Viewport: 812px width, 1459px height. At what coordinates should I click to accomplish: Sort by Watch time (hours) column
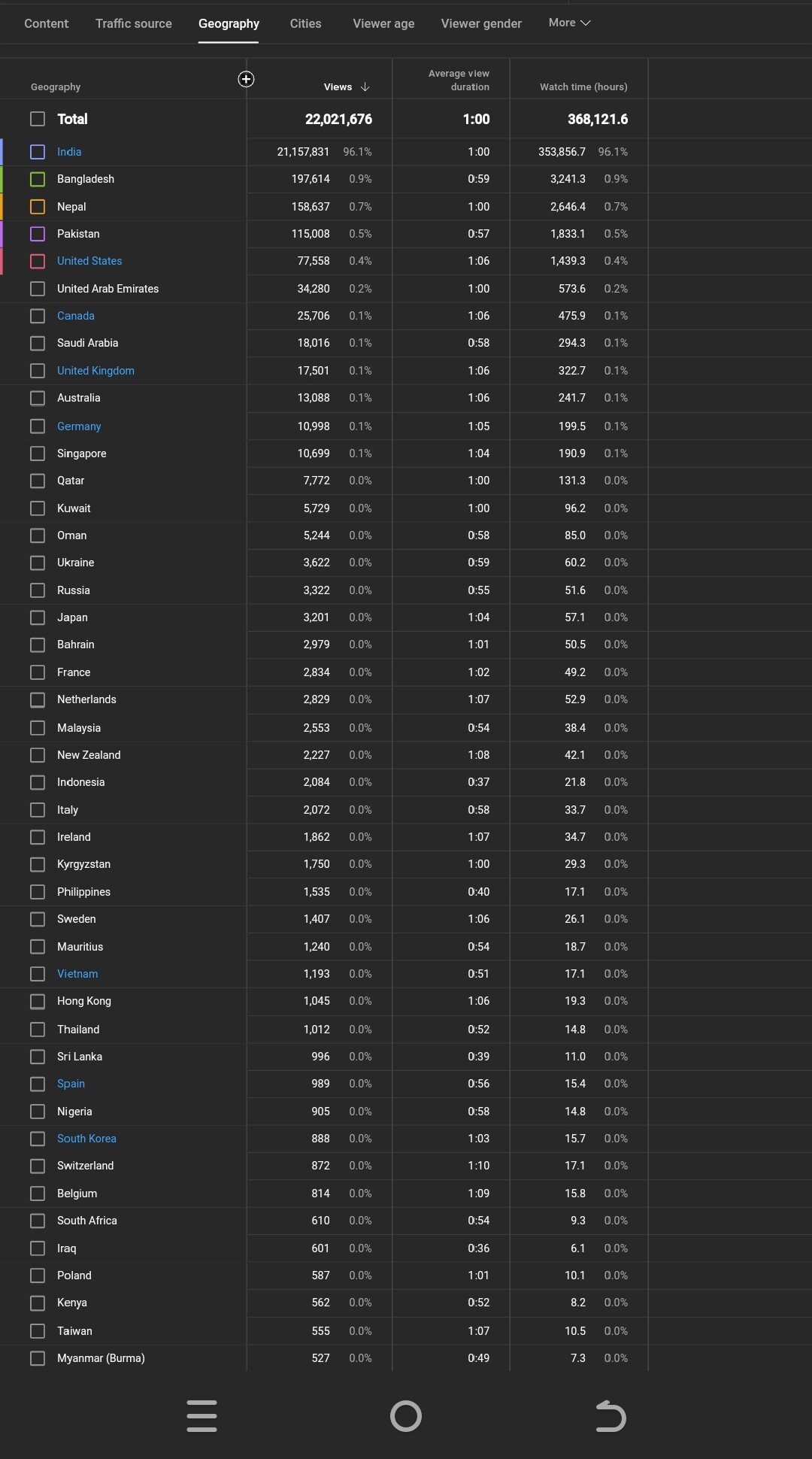583,87
